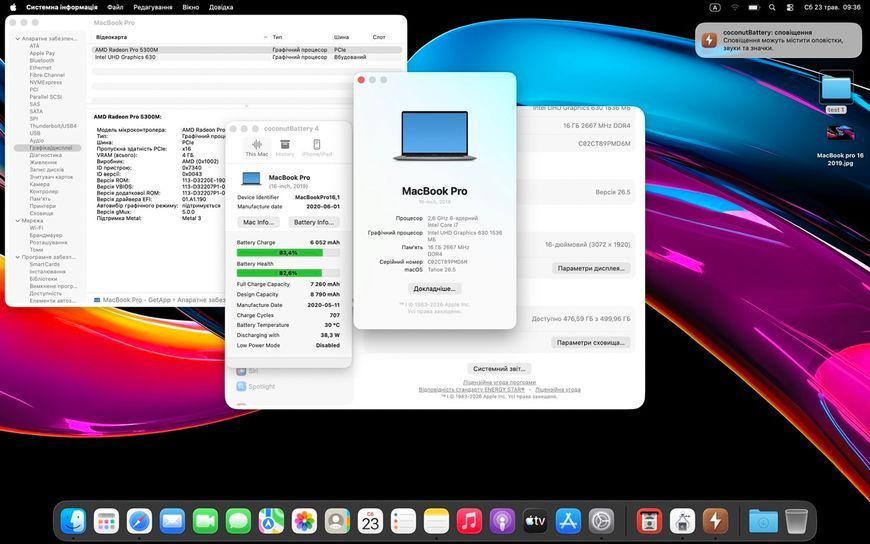
Task: Select NVMExpress in sidebar
Action: pos(45,82)
